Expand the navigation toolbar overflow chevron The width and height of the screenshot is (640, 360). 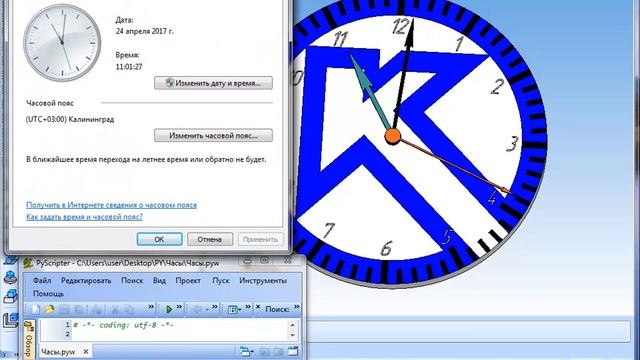point(215,307)
